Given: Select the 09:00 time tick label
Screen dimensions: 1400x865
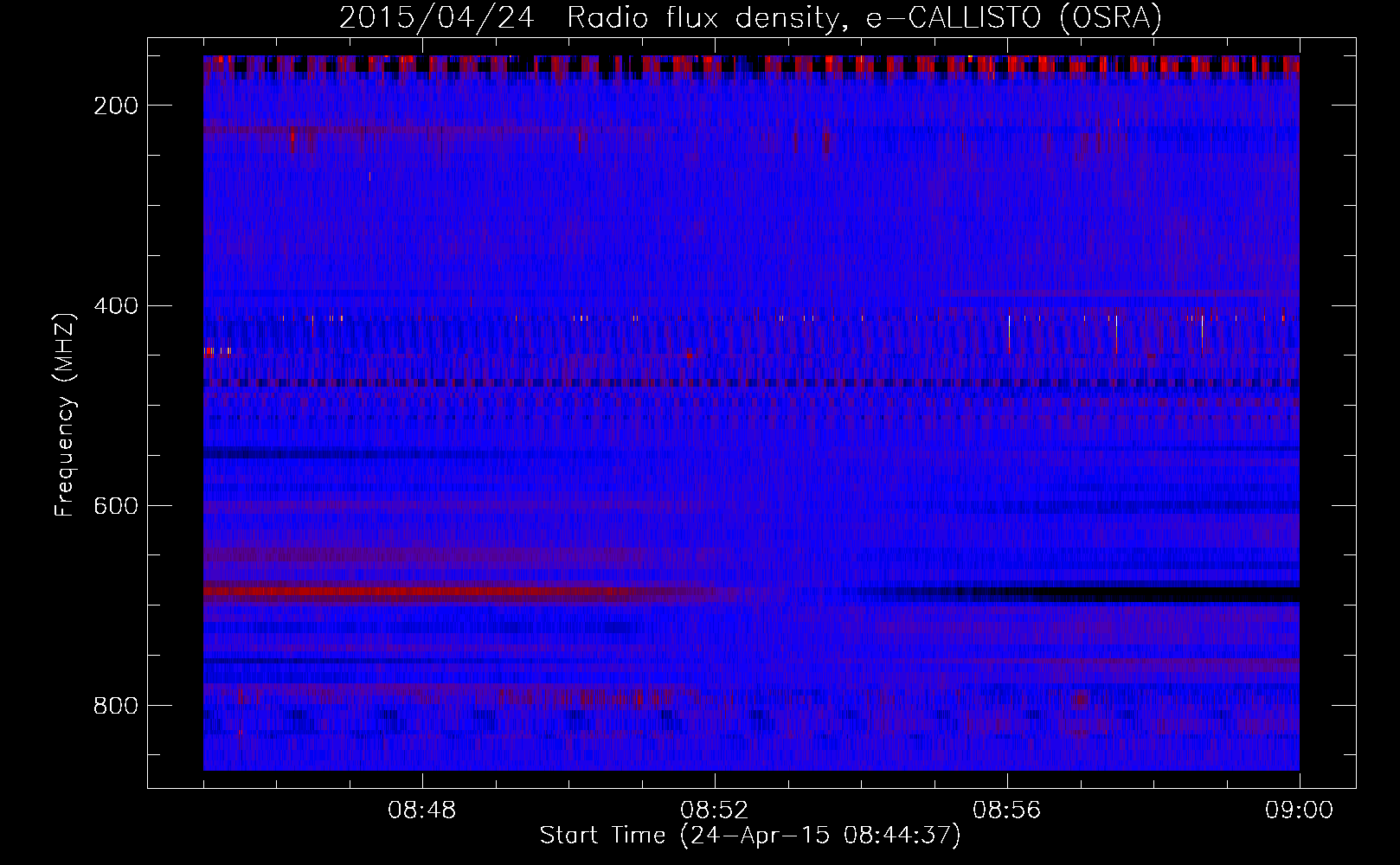Looking at the screenshot, I should click(x=1300, y=811).
